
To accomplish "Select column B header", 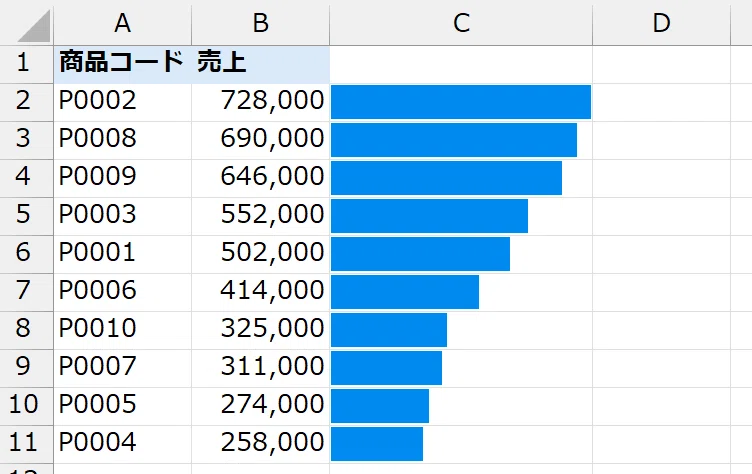I will click(260, 23).
